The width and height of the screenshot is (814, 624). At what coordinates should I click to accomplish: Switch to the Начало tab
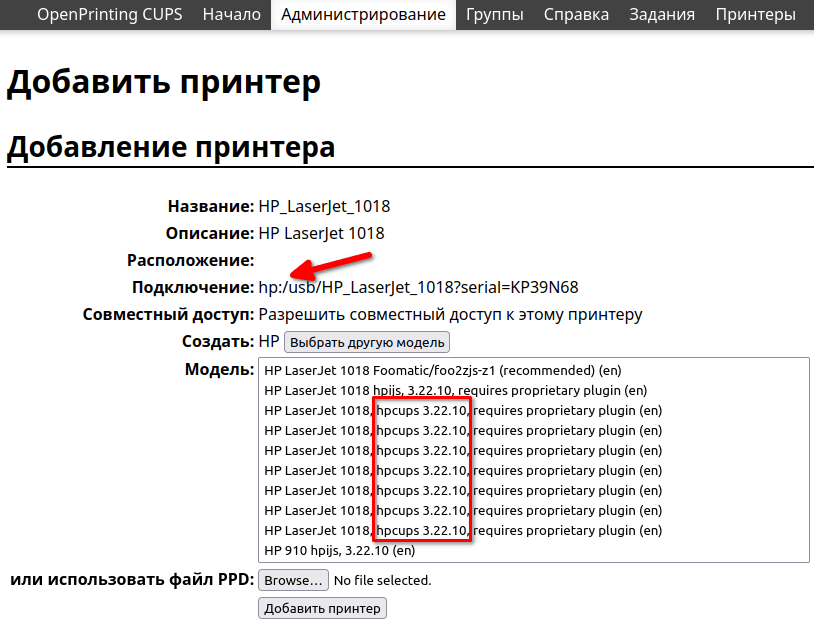(231, 15)
